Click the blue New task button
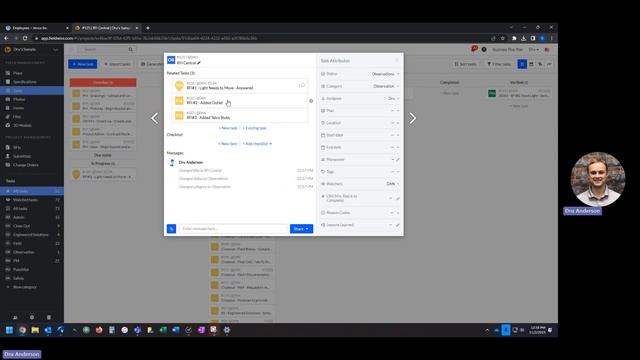Image resolution: width=640 pixels, height=360 pixels. coord(82,64)
